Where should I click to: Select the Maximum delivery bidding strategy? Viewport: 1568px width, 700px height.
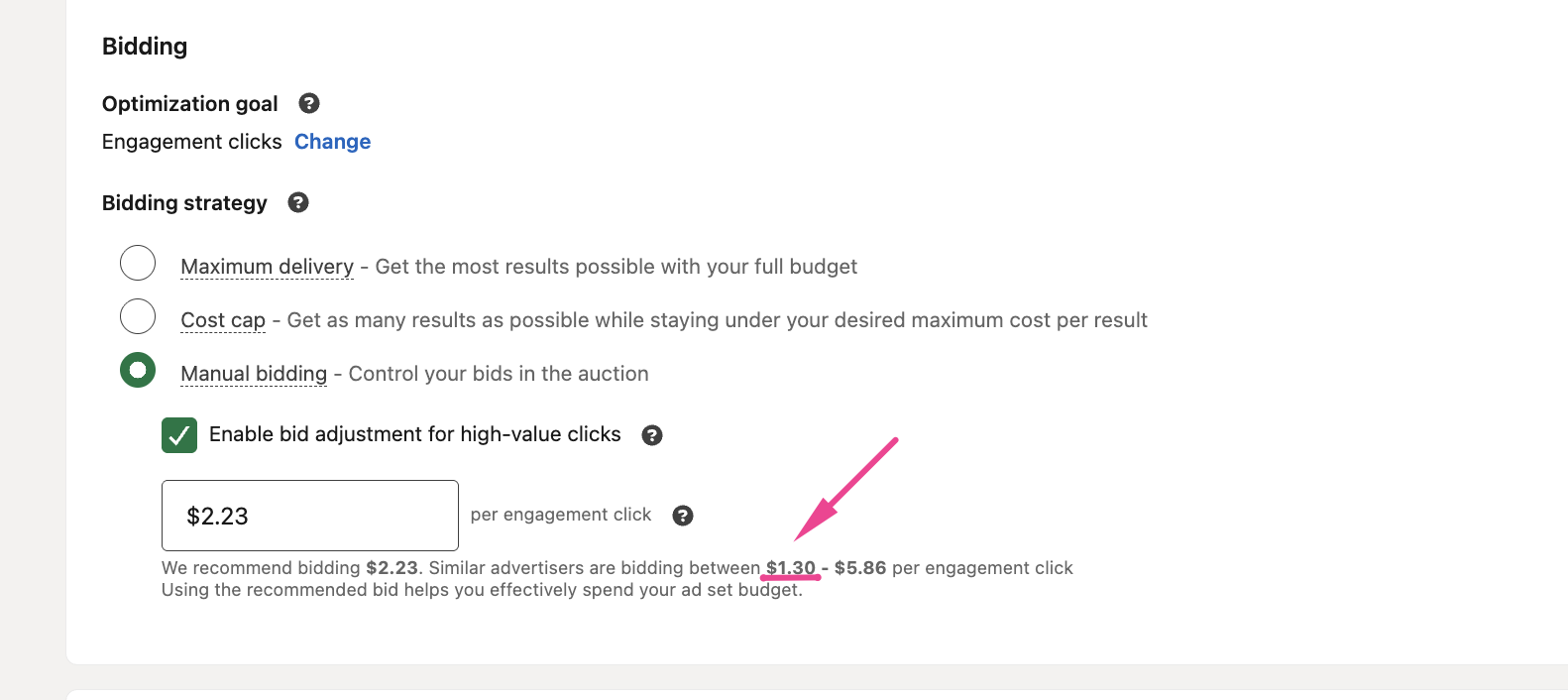(138, 263)
